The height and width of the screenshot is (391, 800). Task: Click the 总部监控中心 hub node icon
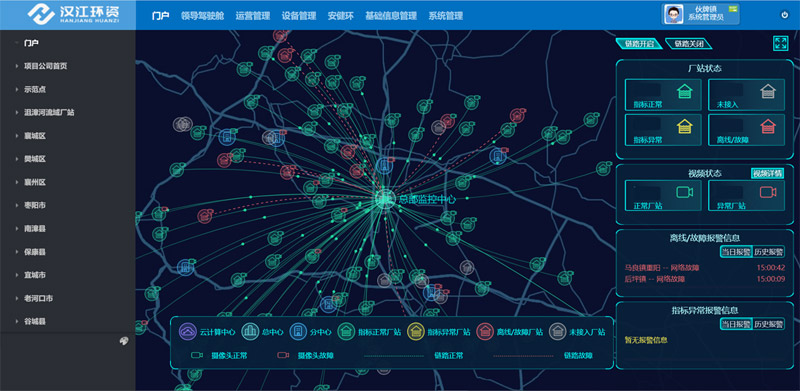pyautogui.click(x=384, y=199)
